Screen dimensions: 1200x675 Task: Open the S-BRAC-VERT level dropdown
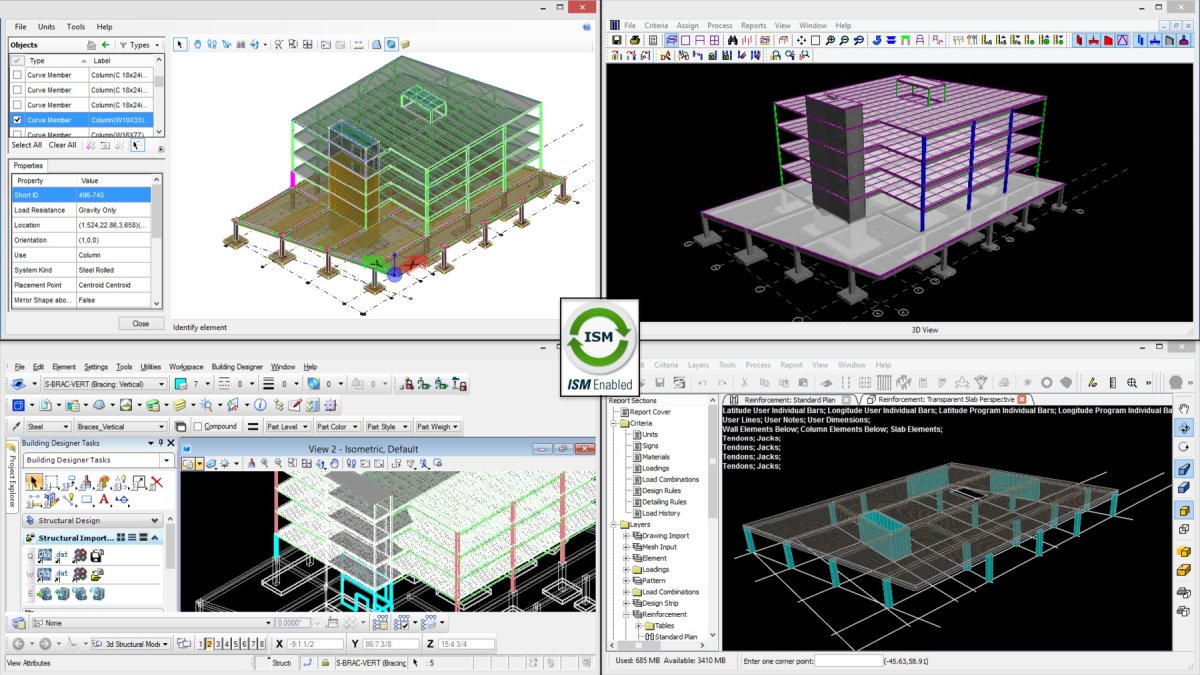(163, 383)
